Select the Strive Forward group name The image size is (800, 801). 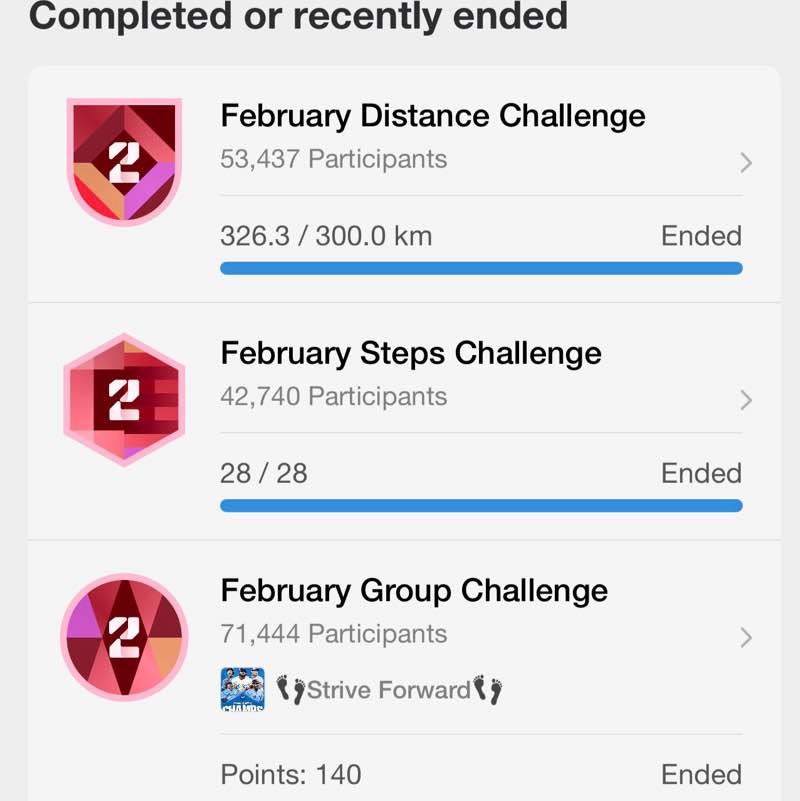[x=389, y=690]
